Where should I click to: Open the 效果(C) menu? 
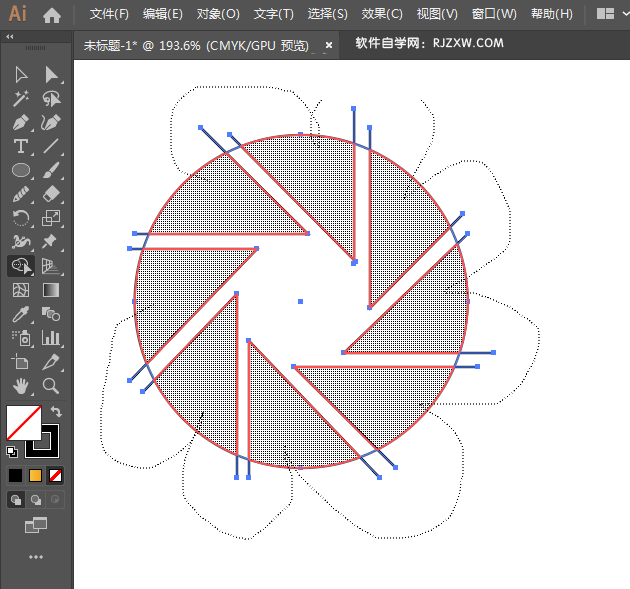click(x=382, y=14)
